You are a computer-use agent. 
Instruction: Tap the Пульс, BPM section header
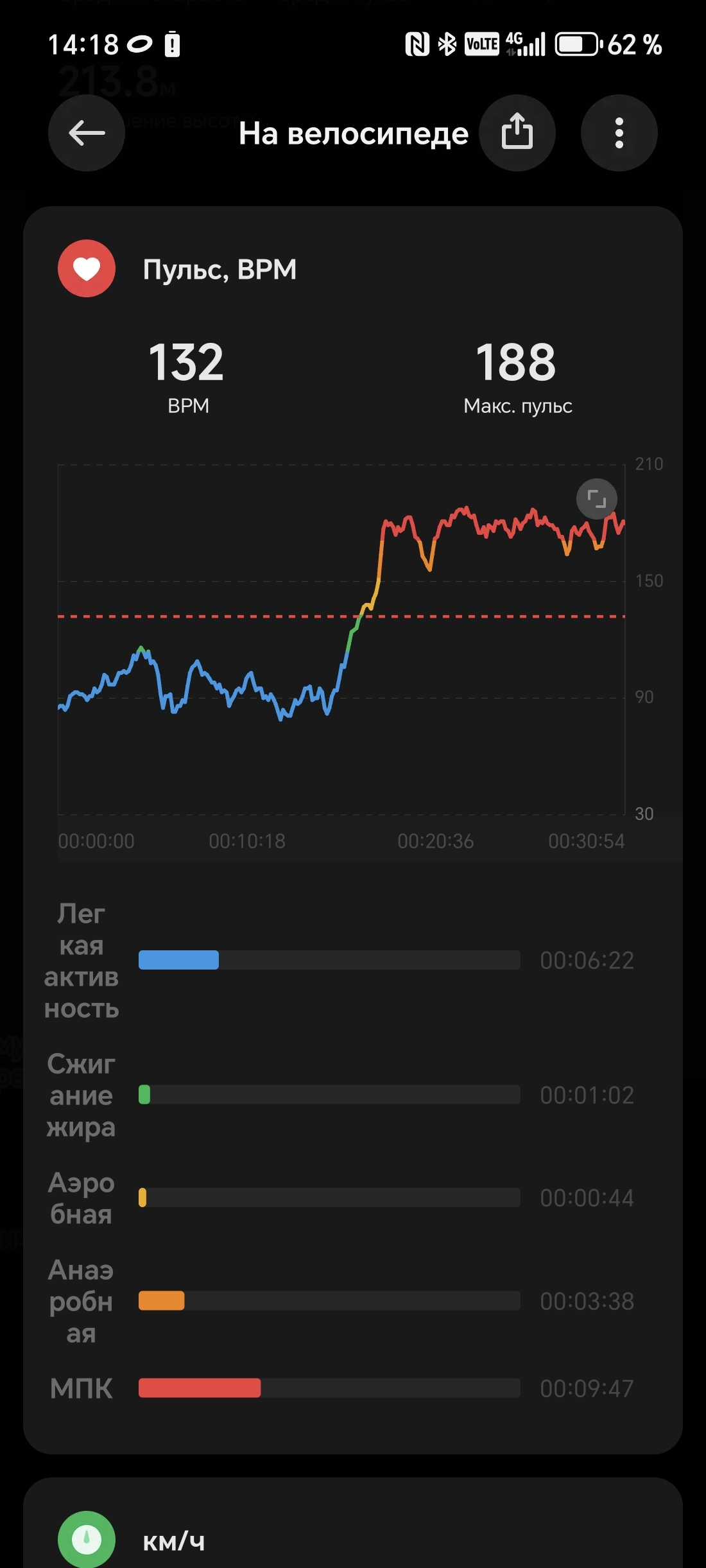(220, 269)
